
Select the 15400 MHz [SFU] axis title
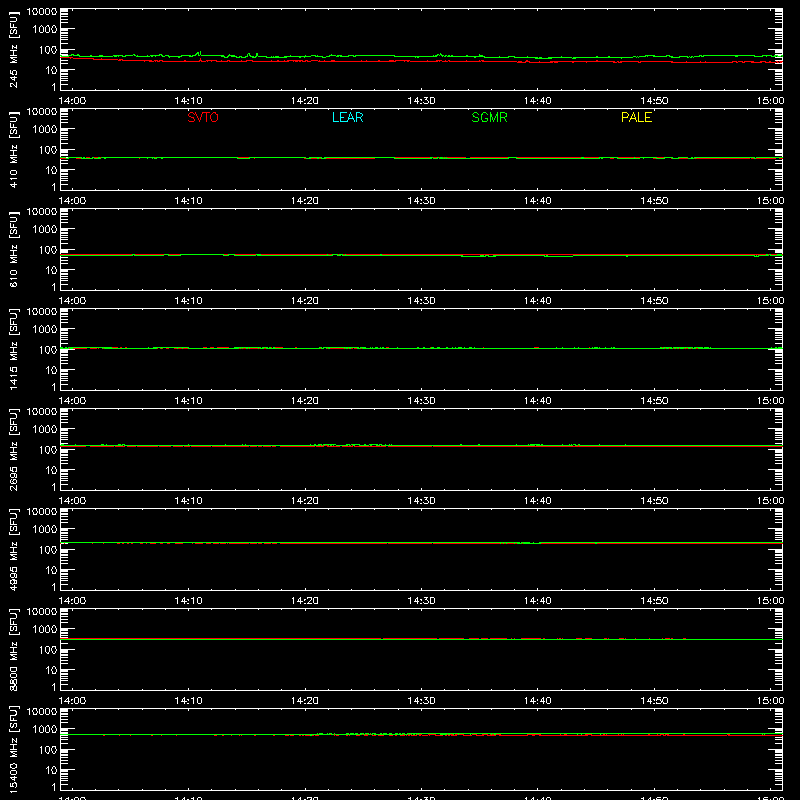tap(14, 749)
